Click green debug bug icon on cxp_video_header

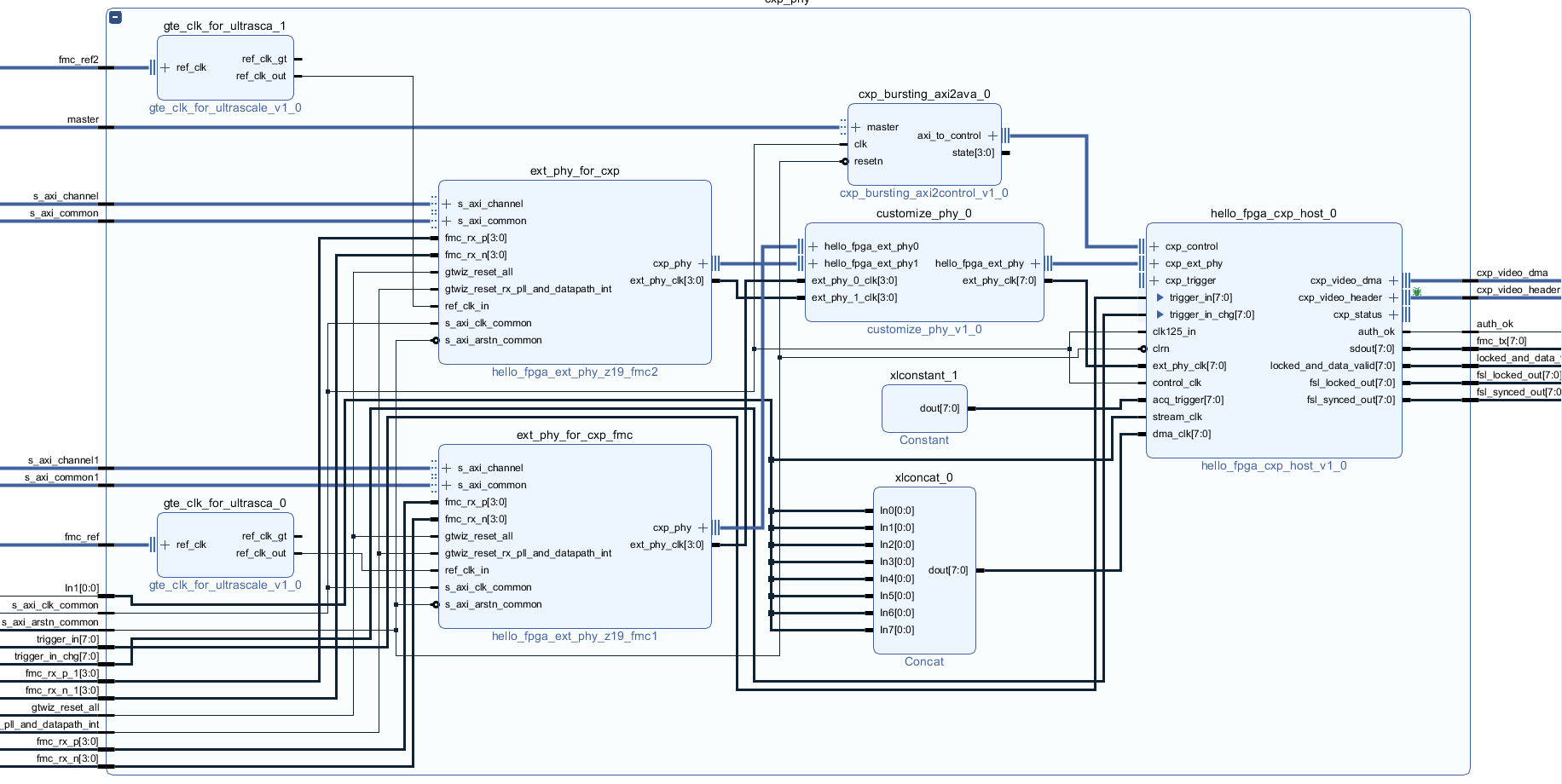click(x=1417, y=291)
